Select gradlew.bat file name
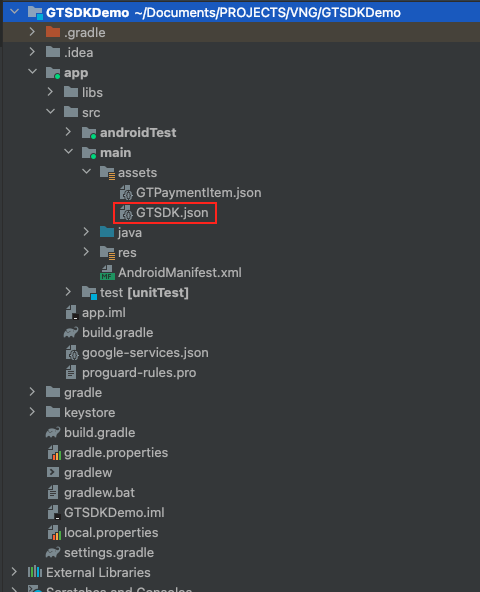The width and height of the screenshot is (480, 592). pyautogui.click(x=99, y=492)
